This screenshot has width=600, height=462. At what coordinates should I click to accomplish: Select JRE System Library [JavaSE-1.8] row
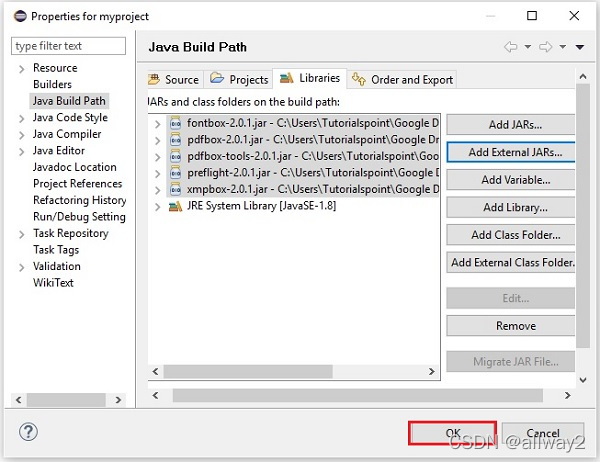(261, 206)
